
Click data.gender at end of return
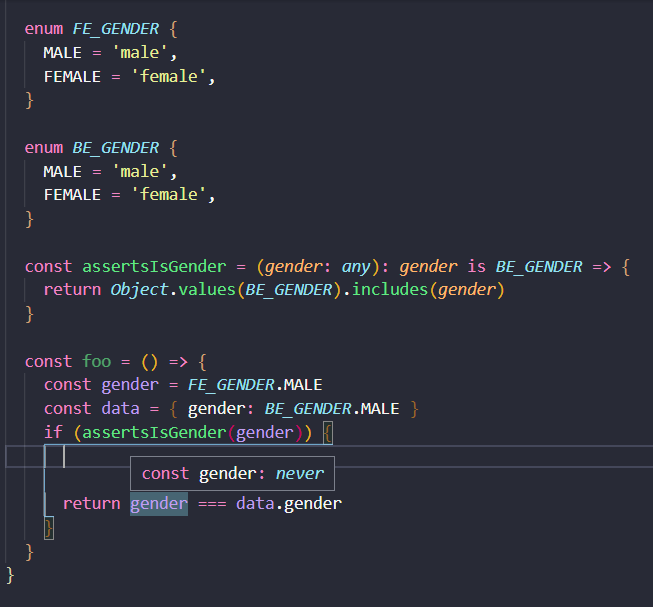[x=289, y=504]
